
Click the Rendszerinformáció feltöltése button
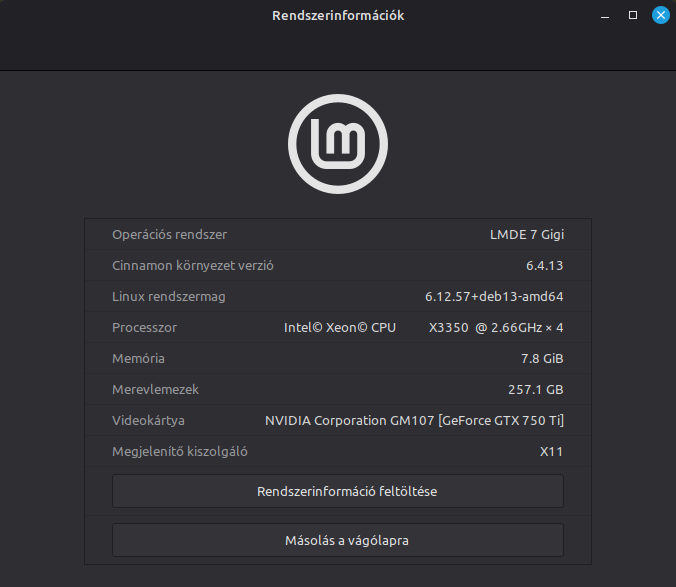[338, 491]
